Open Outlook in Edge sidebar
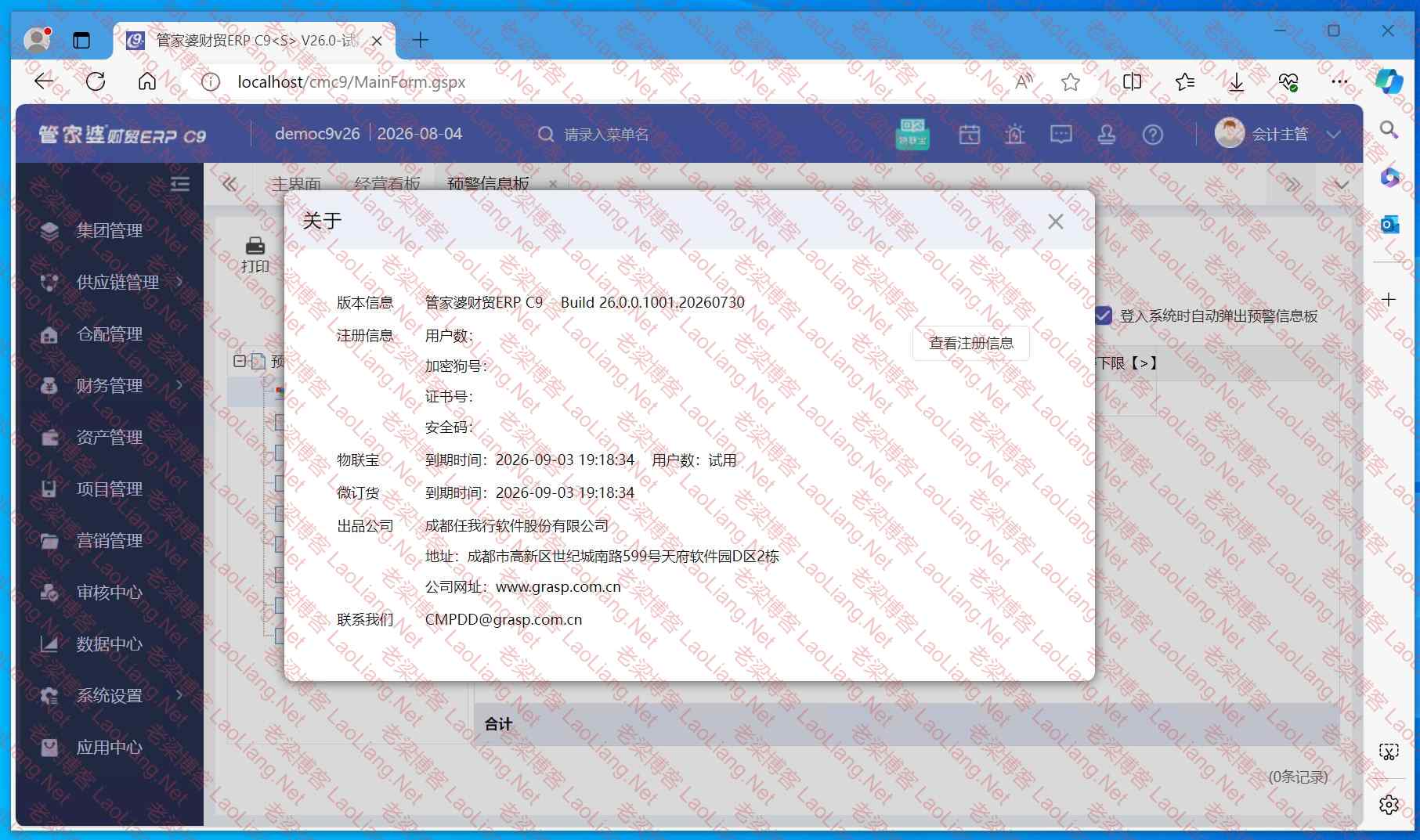 tap(1389, 225)
